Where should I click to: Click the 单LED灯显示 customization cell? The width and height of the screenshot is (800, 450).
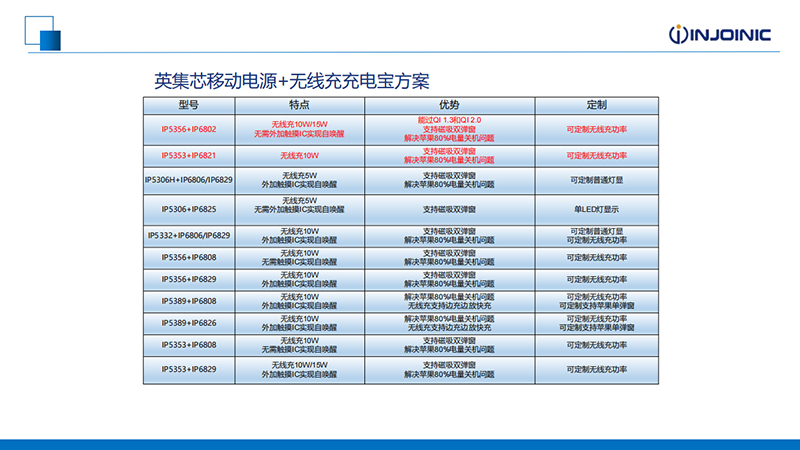[596, 209]
